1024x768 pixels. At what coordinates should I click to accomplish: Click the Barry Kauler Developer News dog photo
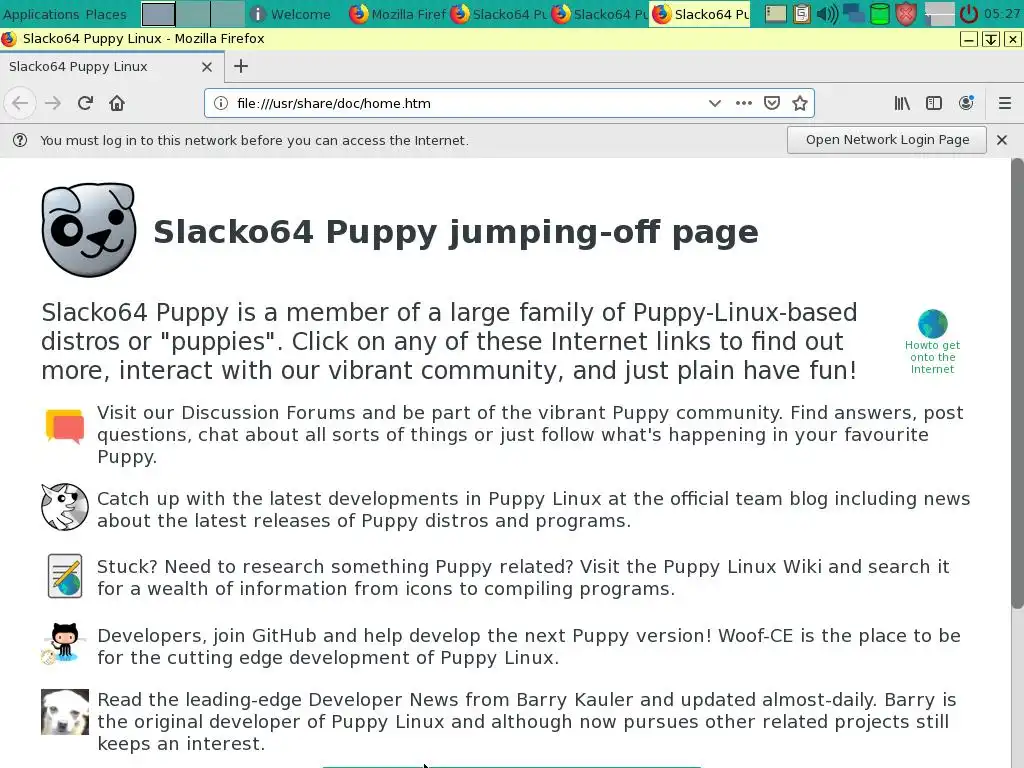pos(65,712)
